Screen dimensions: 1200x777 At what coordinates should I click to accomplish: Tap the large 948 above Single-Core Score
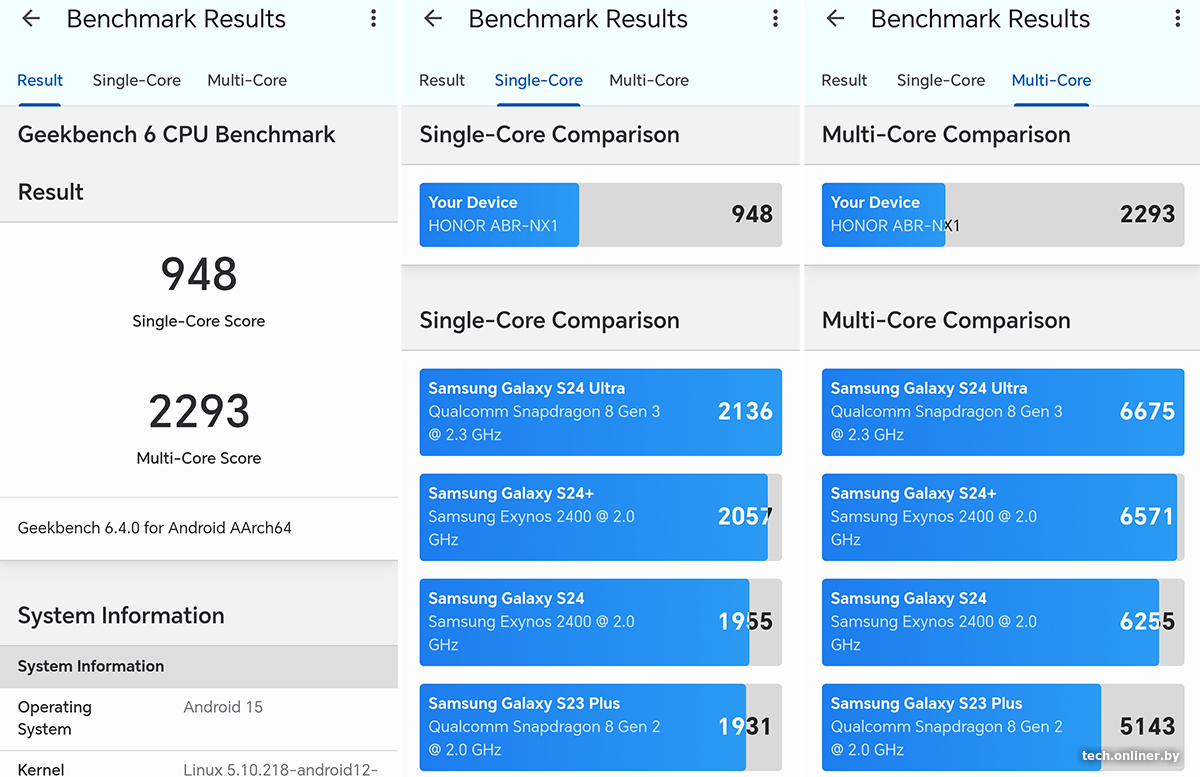[x=199, y=274]
